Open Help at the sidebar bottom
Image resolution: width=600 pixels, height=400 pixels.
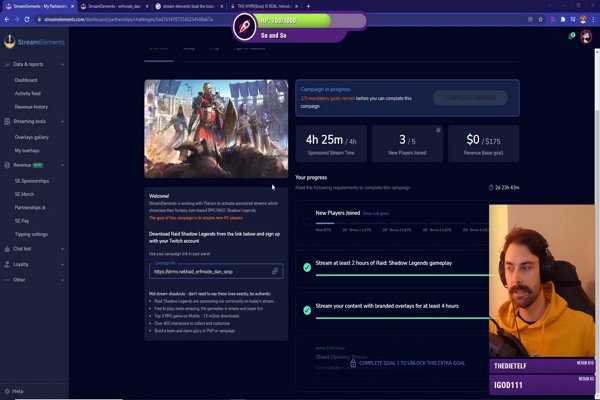pyautogui.click(x=14, y=391)
